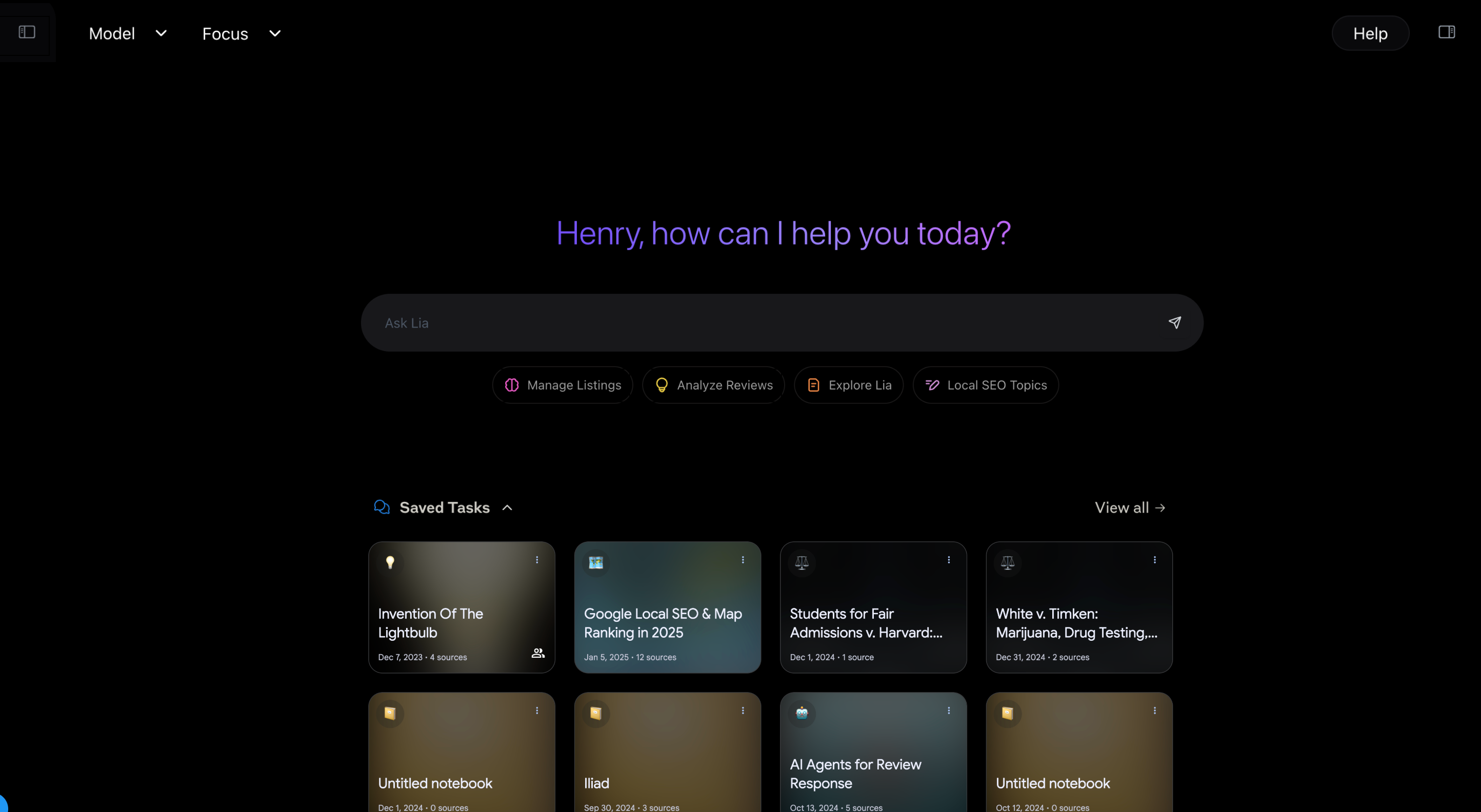Viewport: 1481px width, 812px height.
Task: Click the send arrow icon
Action: 1174,322
